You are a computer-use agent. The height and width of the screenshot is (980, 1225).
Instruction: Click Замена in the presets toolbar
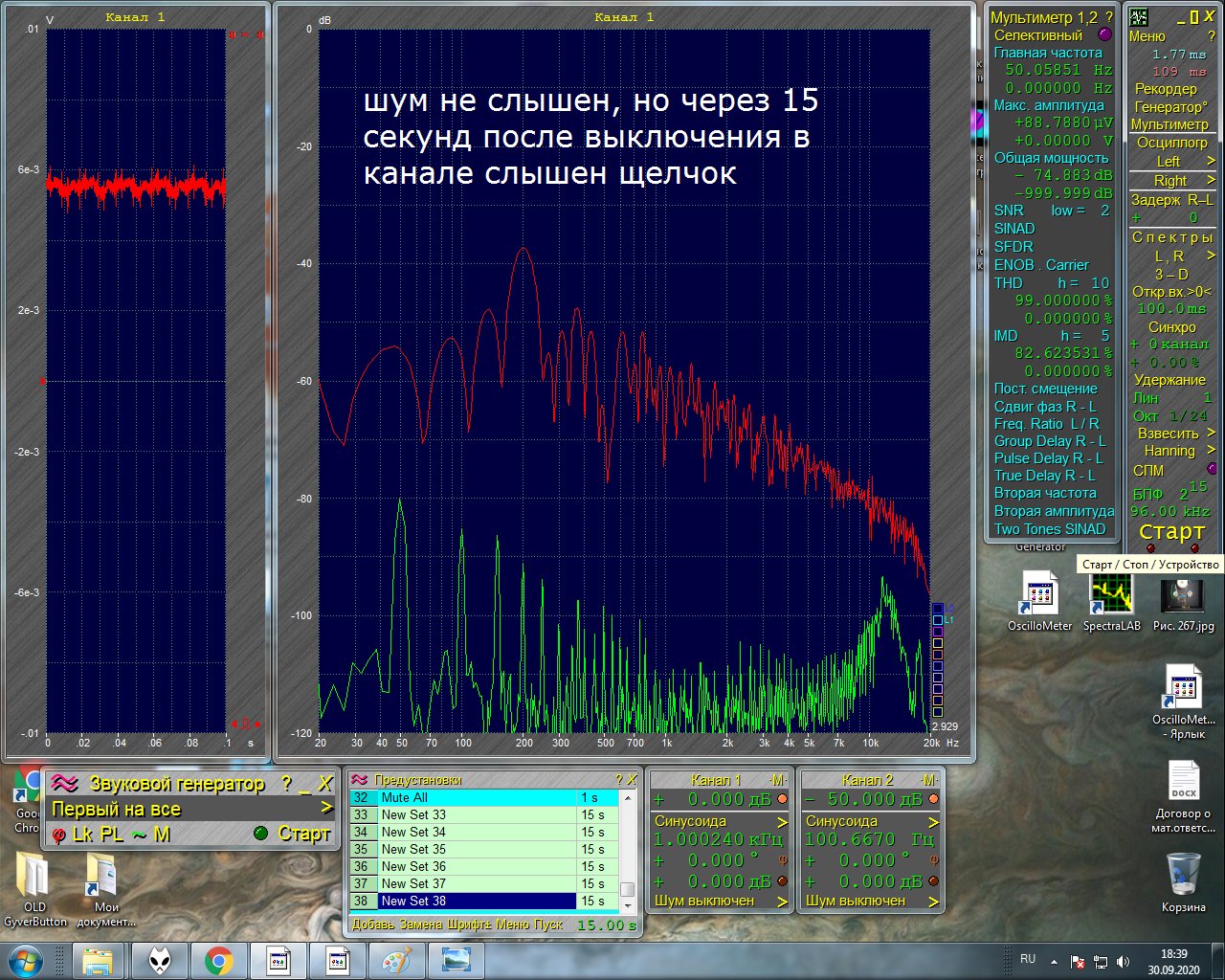point(420,924)
